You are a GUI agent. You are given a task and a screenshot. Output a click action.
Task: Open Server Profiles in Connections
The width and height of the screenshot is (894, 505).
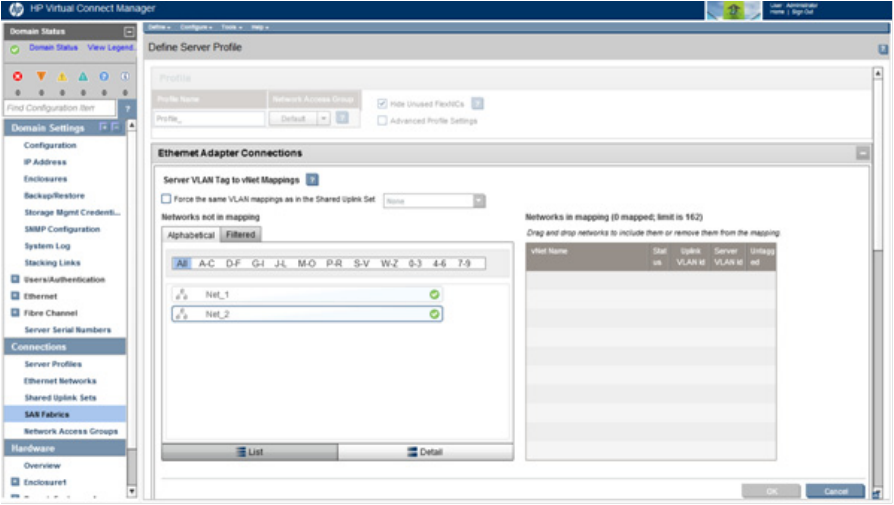coord(53,364)
